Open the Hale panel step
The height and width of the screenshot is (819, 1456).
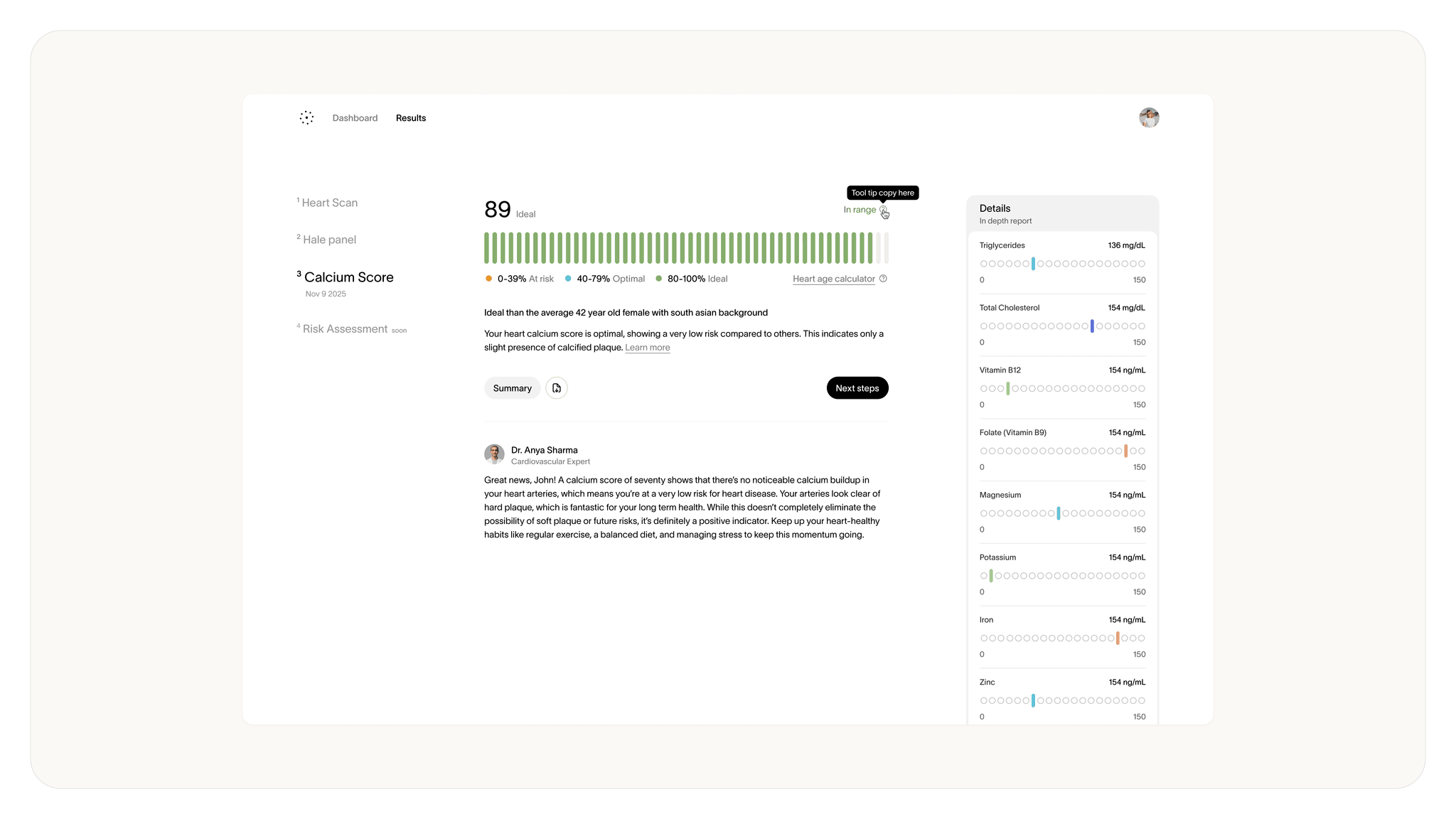point(329,240)
